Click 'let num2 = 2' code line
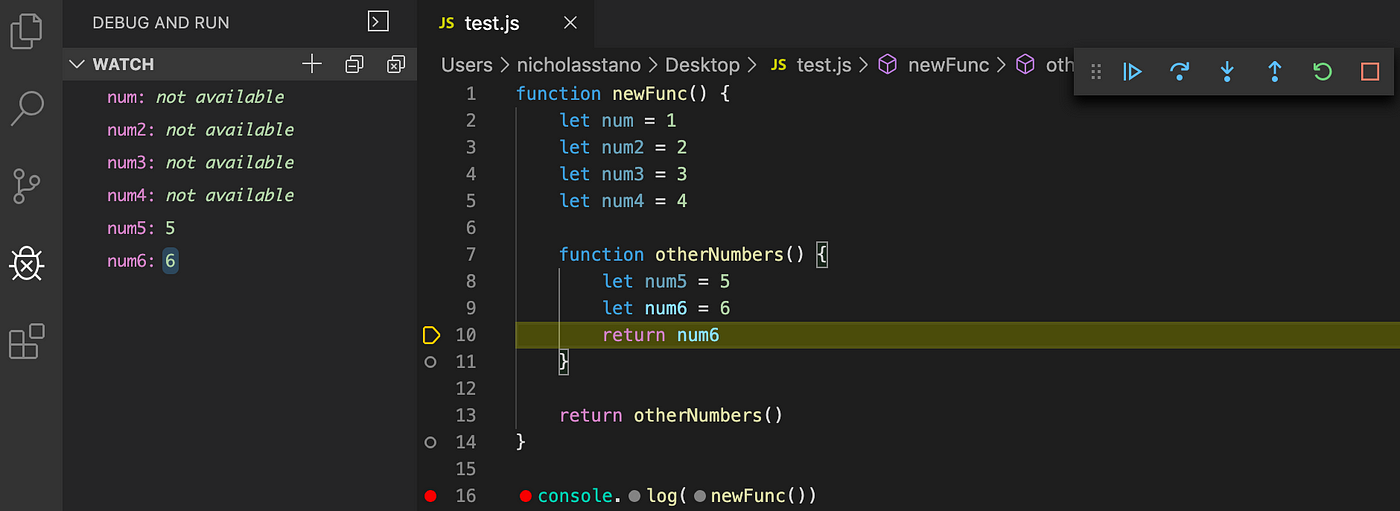Viewport: 1400px width, 511px height. click(623, 148)
